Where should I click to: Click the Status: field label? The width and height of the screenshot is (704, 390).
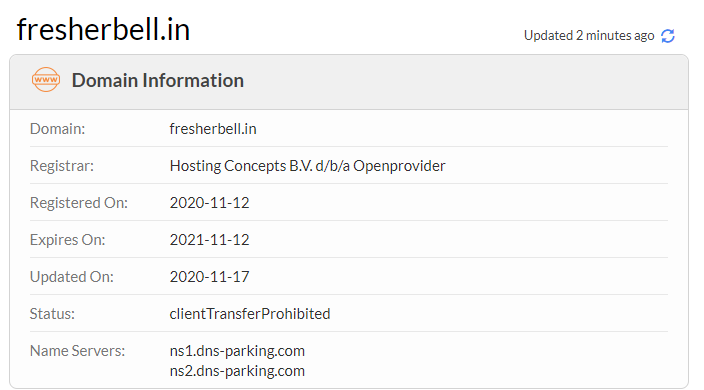click(x=52, y=314)
